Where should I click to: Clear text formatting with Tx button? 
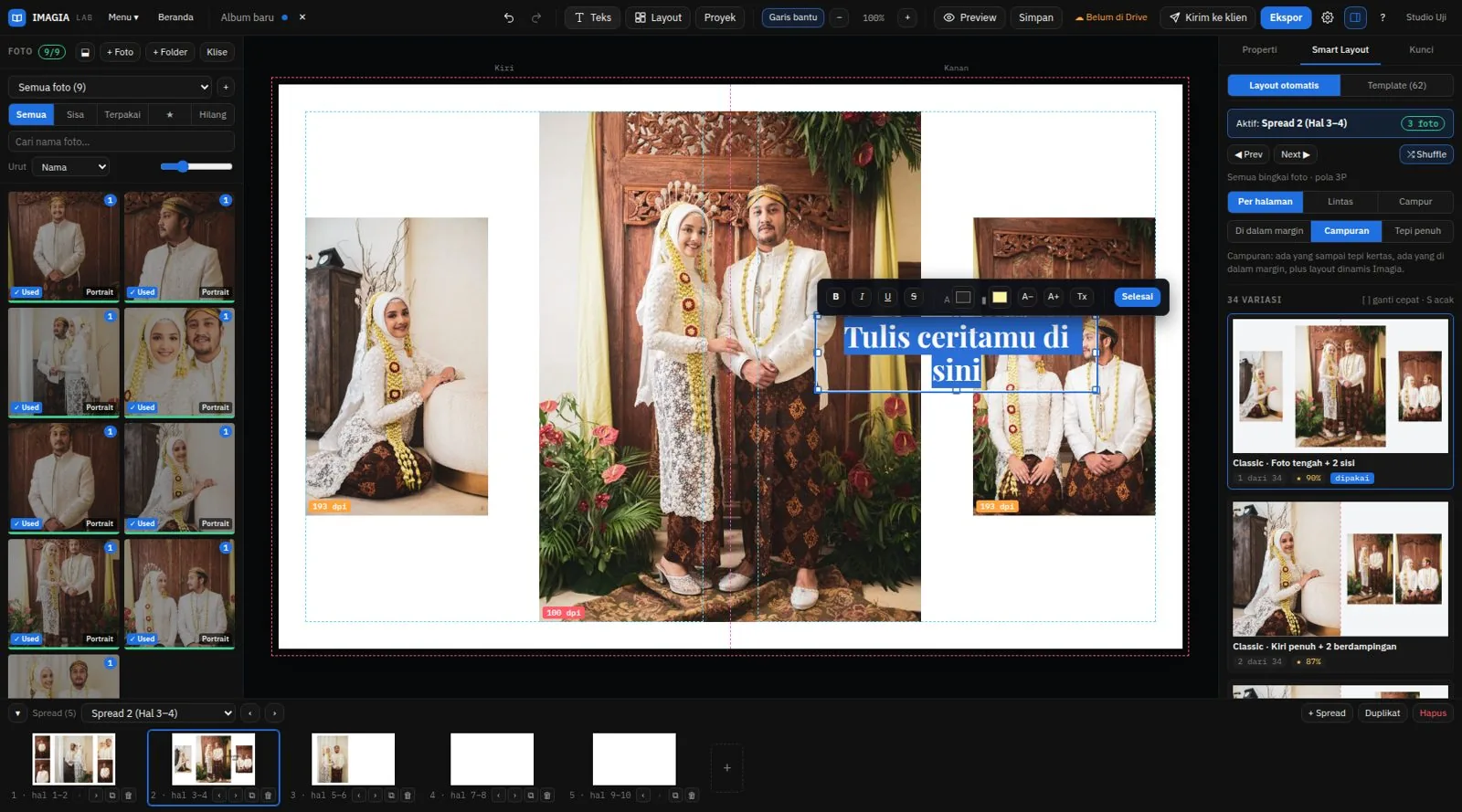pos(1082,297)
